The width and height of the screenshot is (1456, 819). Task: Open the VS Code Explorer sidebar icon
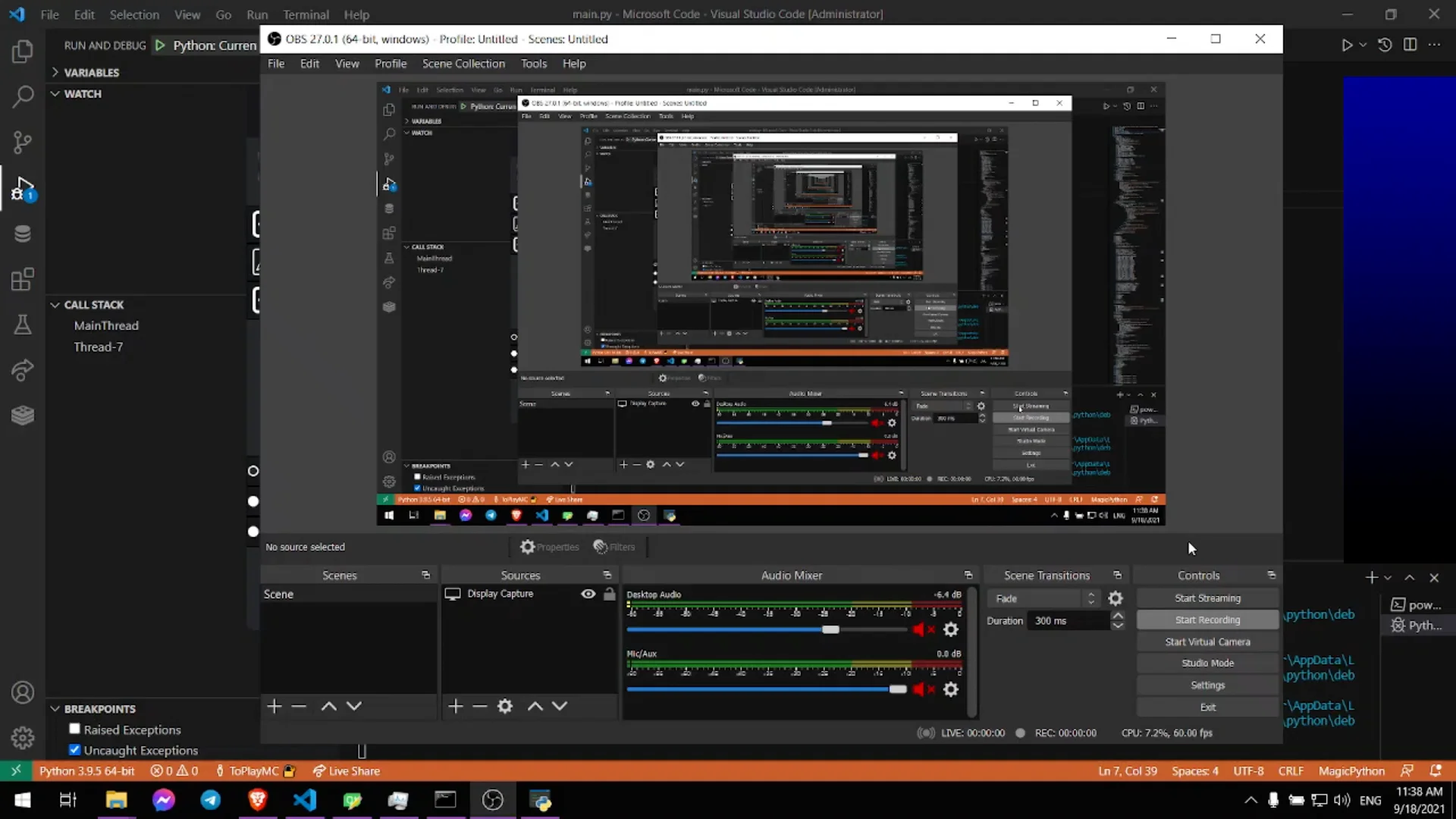click(x=23, y=52)
